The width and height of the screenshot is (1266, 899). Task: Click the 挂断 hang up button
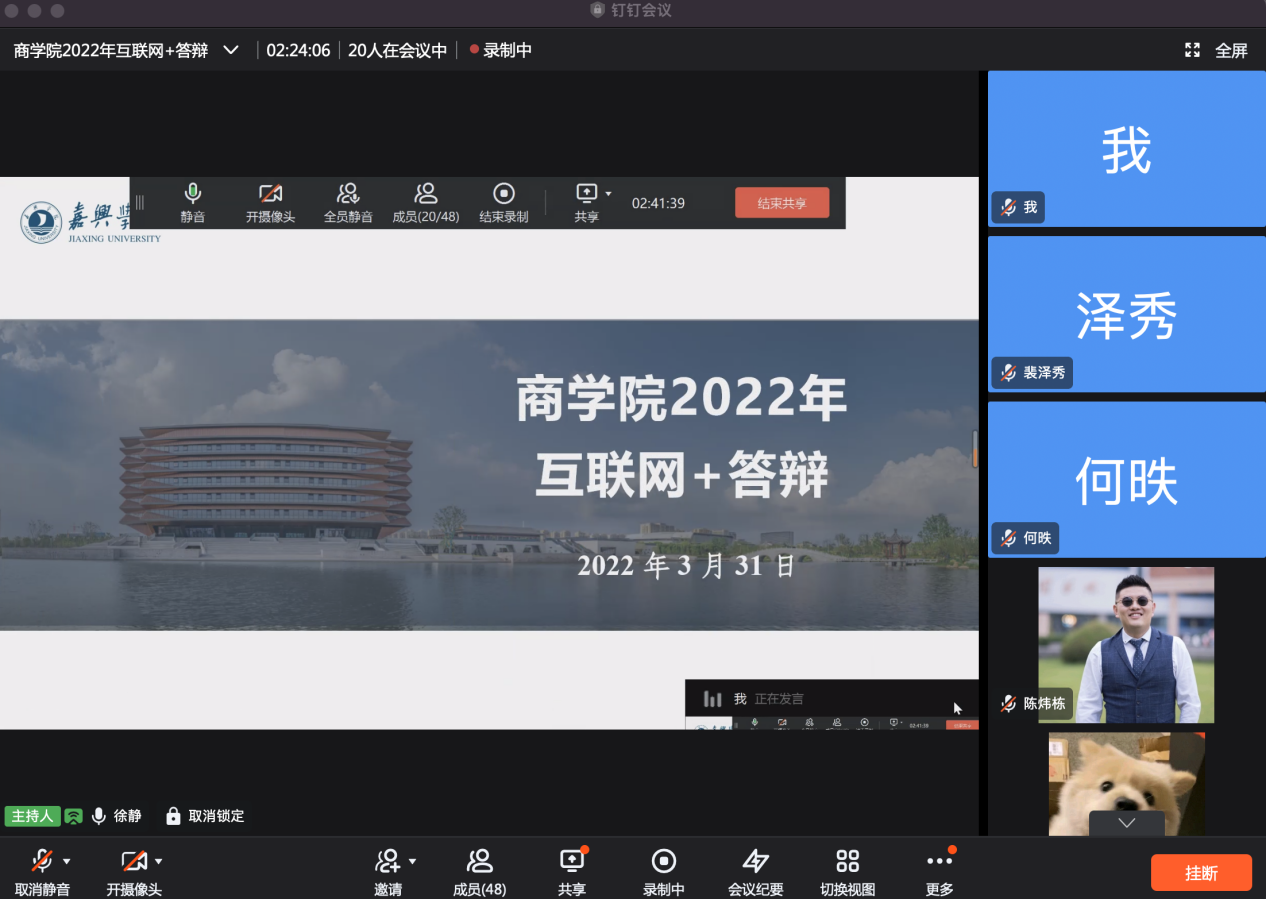1201,872
